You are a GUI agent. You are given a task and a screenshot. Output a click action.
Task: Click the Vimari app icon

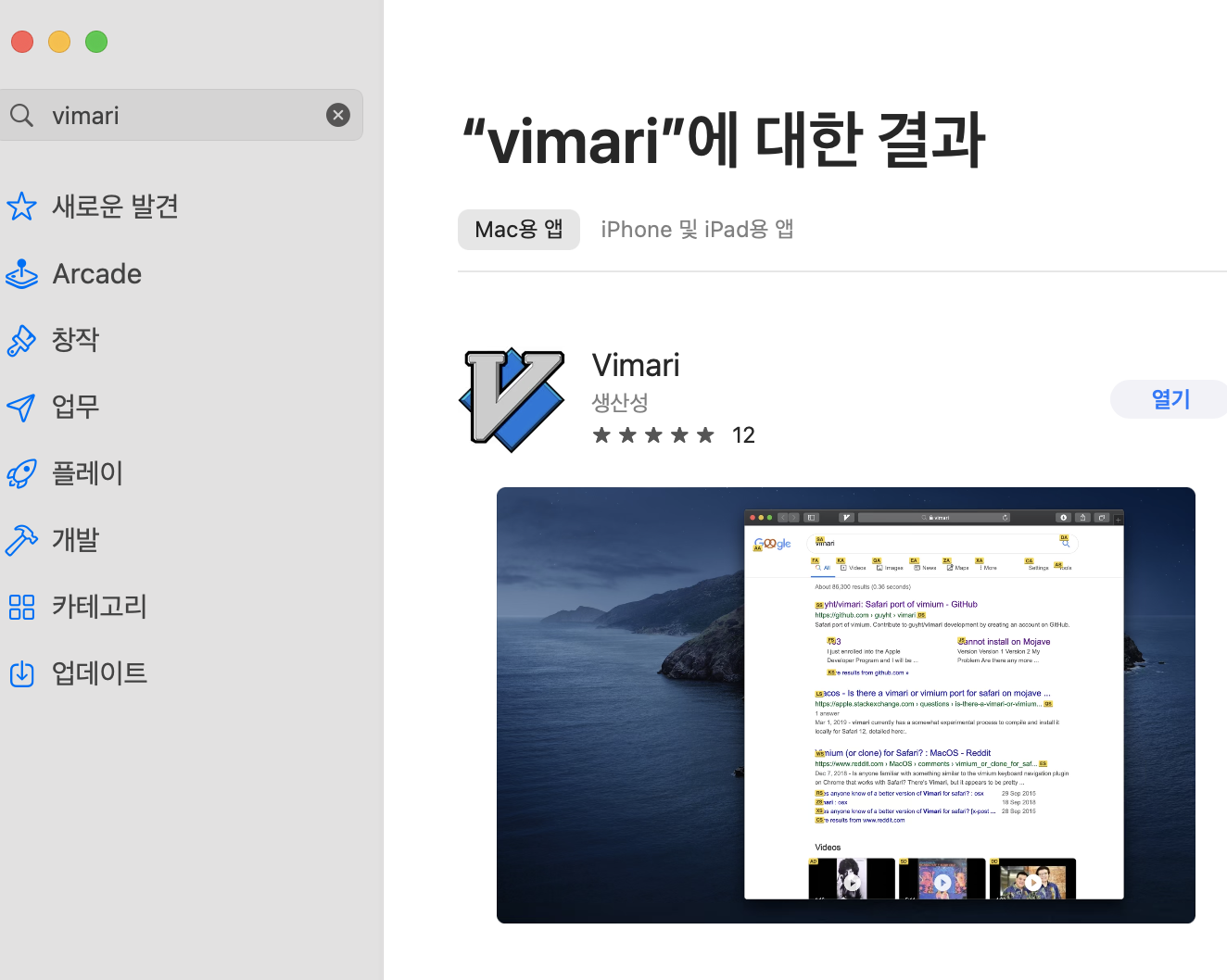coord(512,399)
